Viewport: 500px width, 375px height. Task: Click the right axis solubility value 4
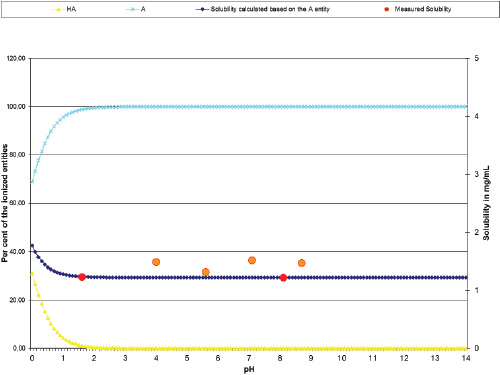[x=477, y=116]
